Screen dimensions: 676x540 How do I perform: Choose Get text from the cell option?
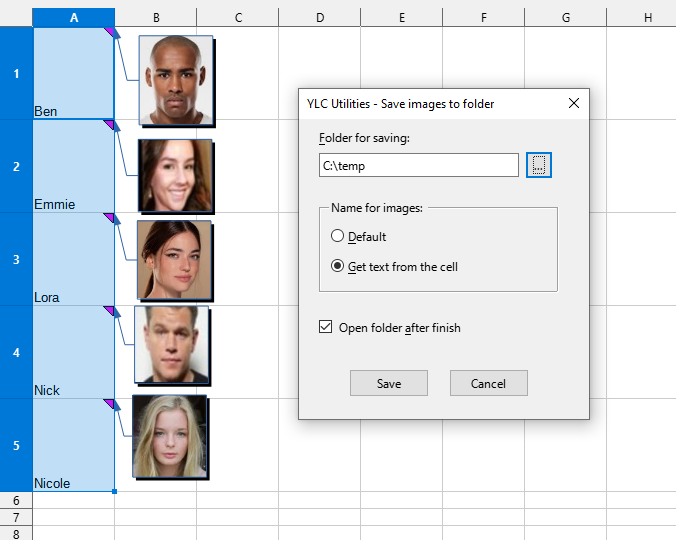pyautogui.click(x=338, y=267)
